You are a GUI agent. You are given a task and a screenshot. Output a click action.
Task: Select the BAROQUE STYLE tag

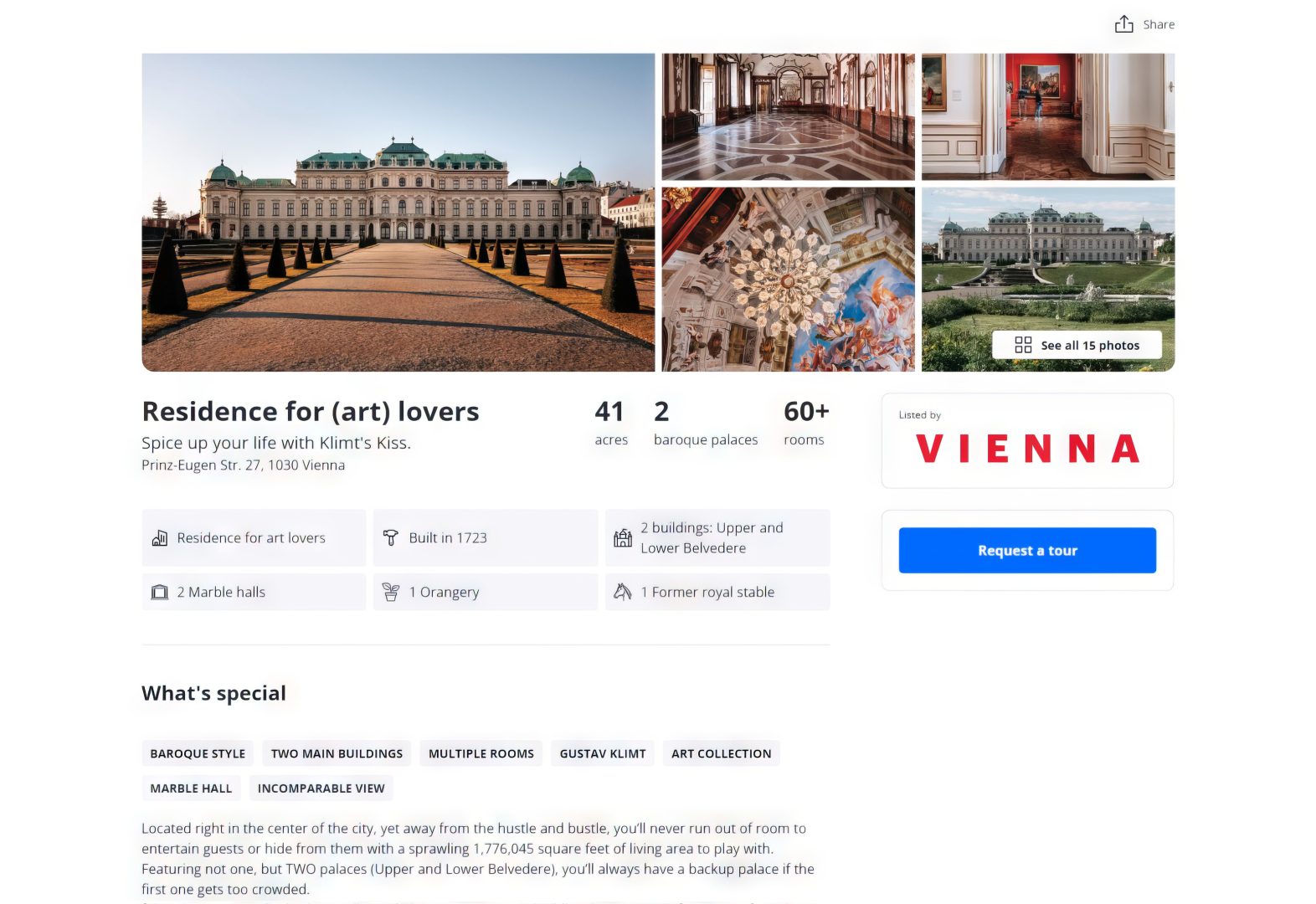click(x=198, y=753)
